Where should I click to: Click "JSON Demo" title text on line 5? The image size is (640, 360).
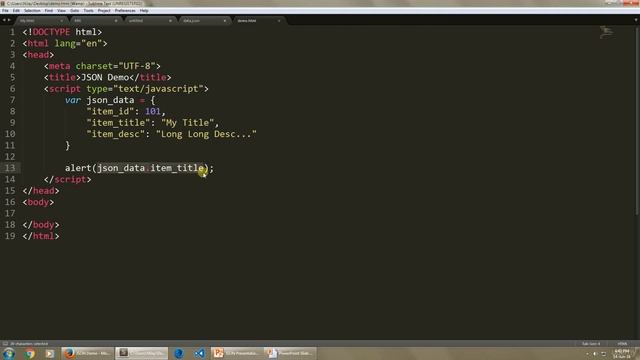[105, 78]
